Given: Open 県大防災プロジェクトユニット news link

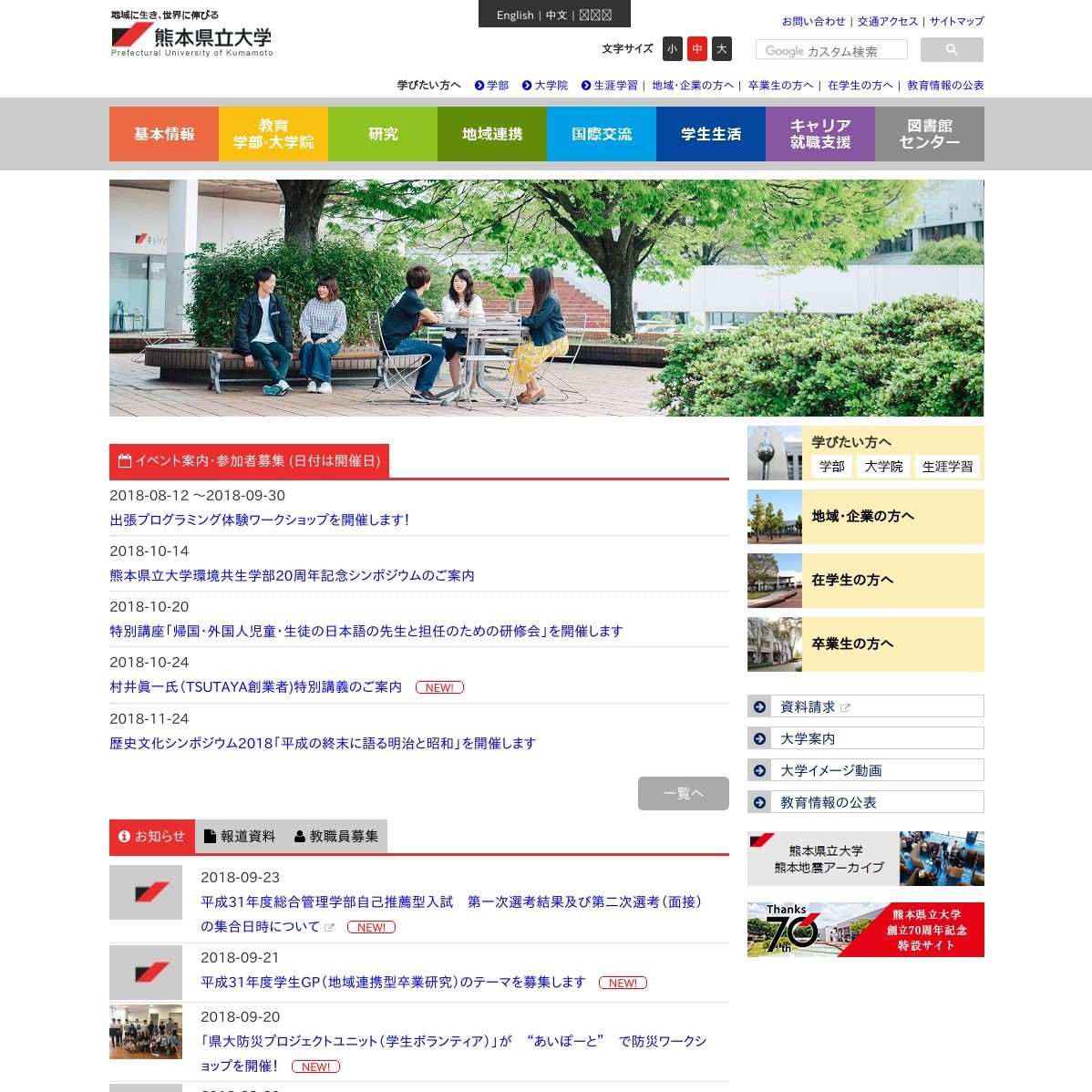Looking at the screenshot, I should click(453, 1054).
